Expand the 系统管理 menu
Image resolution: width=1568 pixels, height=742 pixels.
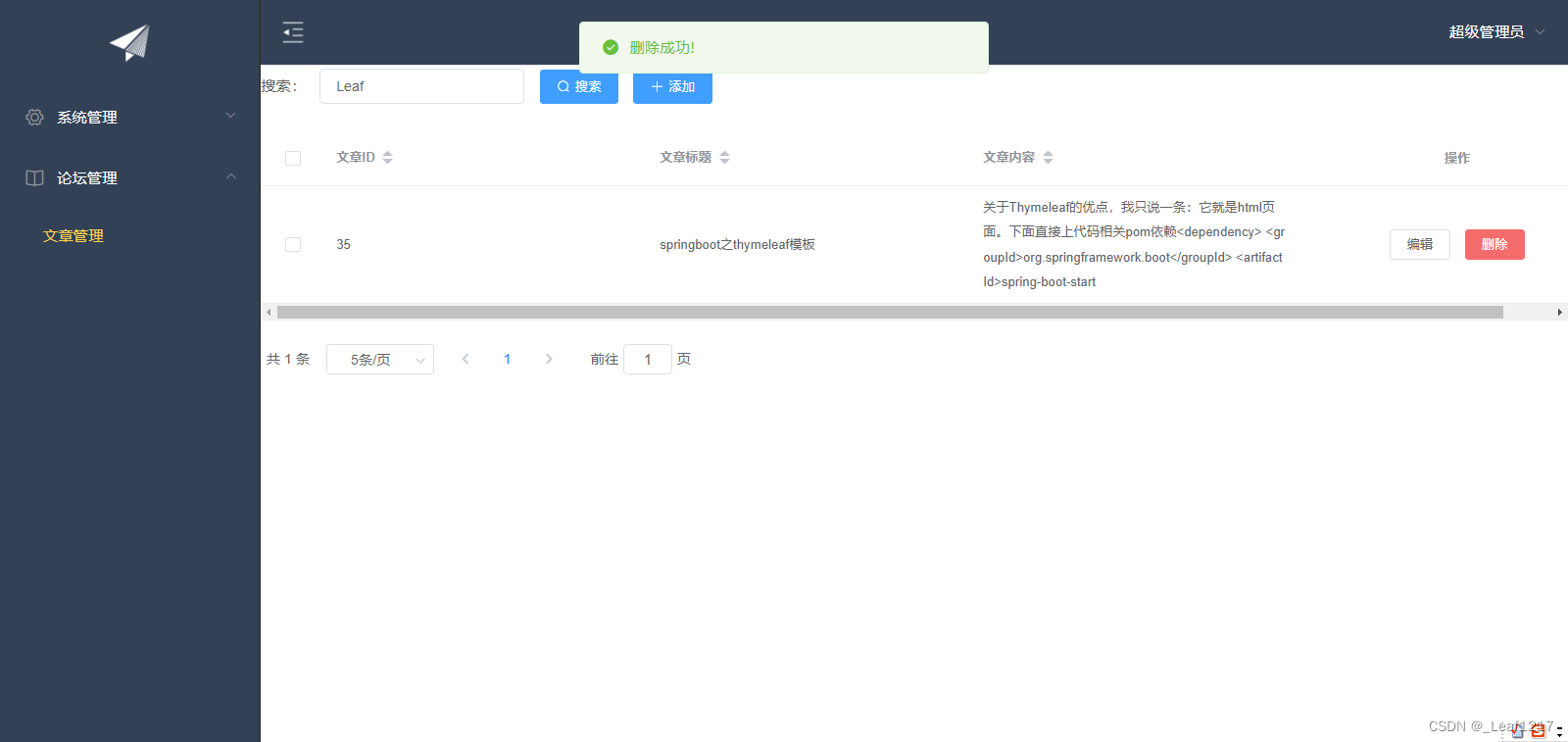[129, 117]
